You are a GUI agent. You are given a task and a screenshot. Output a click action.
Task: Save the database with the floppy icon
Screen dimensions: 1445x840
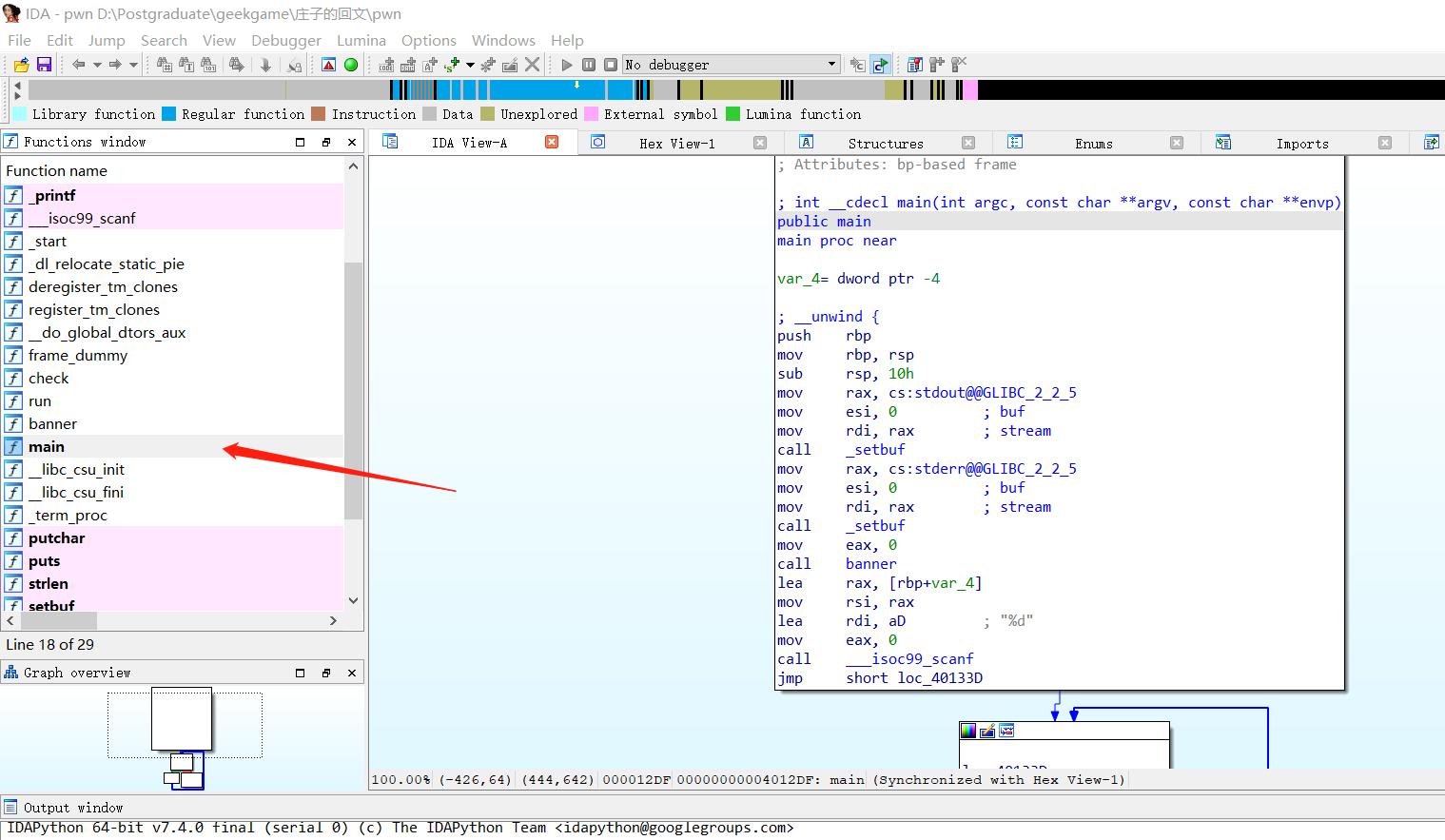[x=44, y=65]
